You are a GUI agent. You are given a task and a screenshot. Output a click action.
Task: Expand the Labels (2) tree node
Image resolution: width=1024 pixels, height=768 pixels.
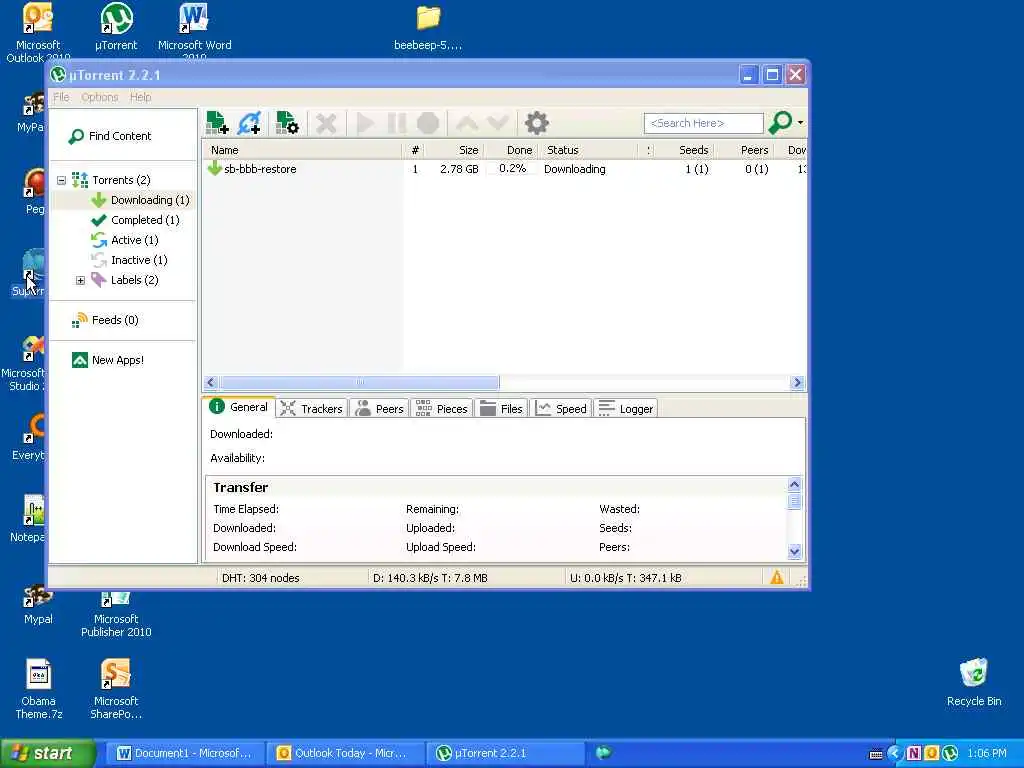tap(80, 280)
